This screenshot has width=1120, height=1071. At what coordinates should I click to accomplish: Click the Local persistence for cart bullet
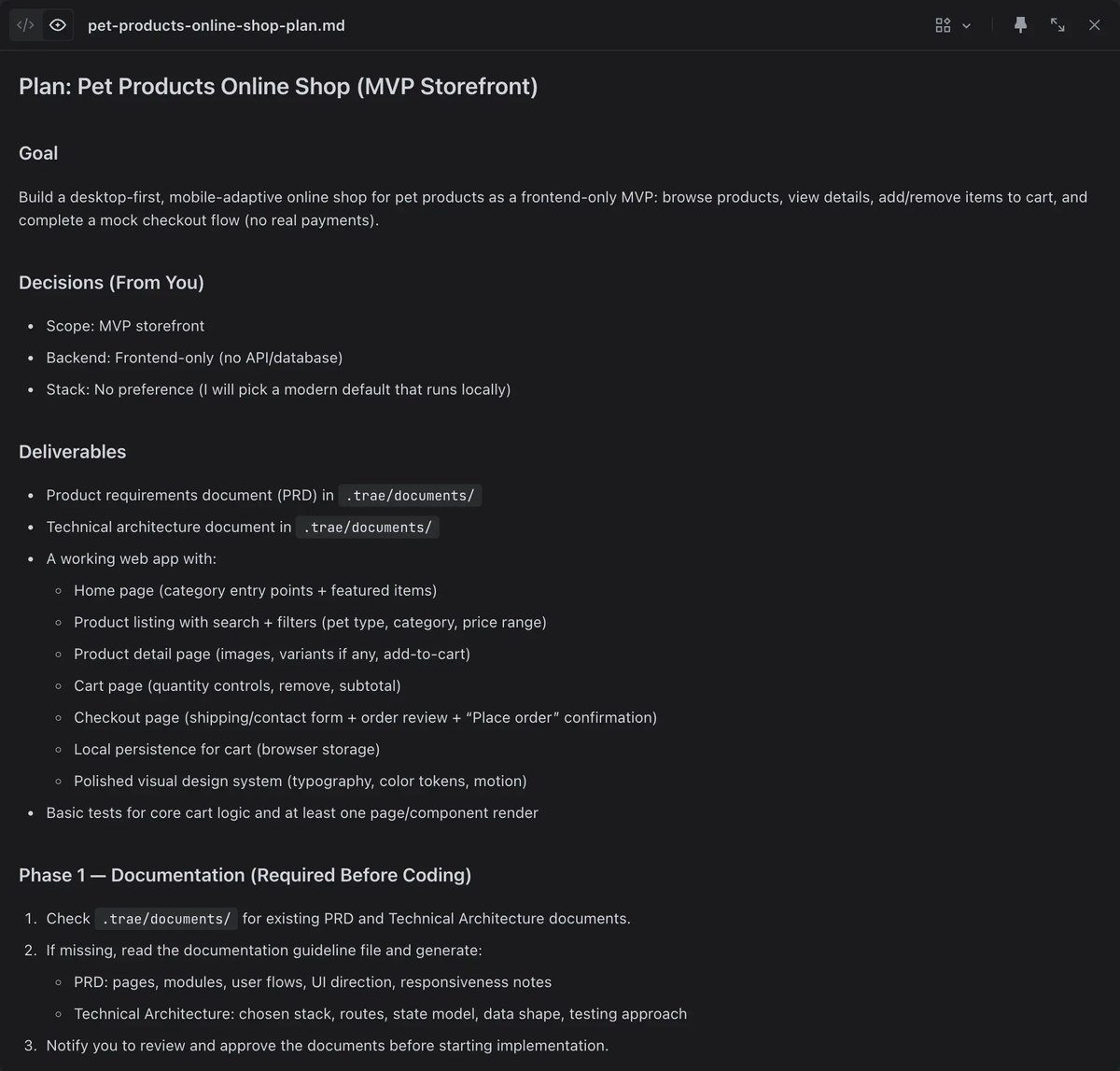[227, 749]
